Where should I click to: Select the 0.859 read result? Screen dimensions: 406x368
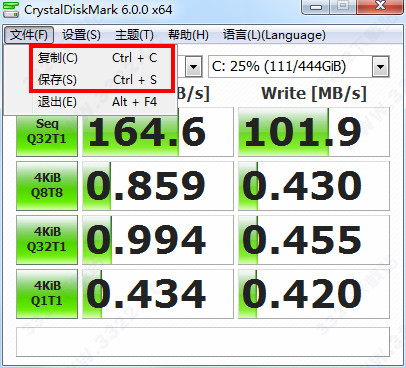[x=158, y=186]
